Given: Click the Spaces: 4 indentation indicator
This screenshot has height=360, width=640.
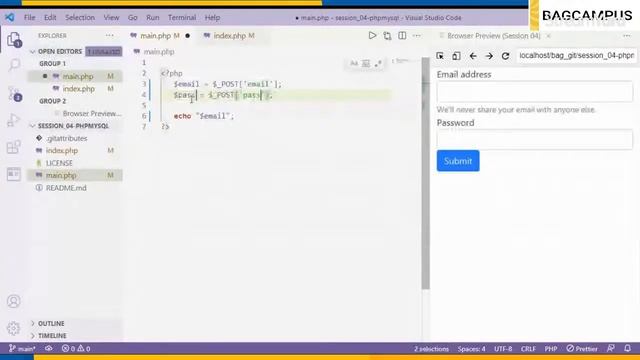Looking at the screenshot, I should click(471, 349).
